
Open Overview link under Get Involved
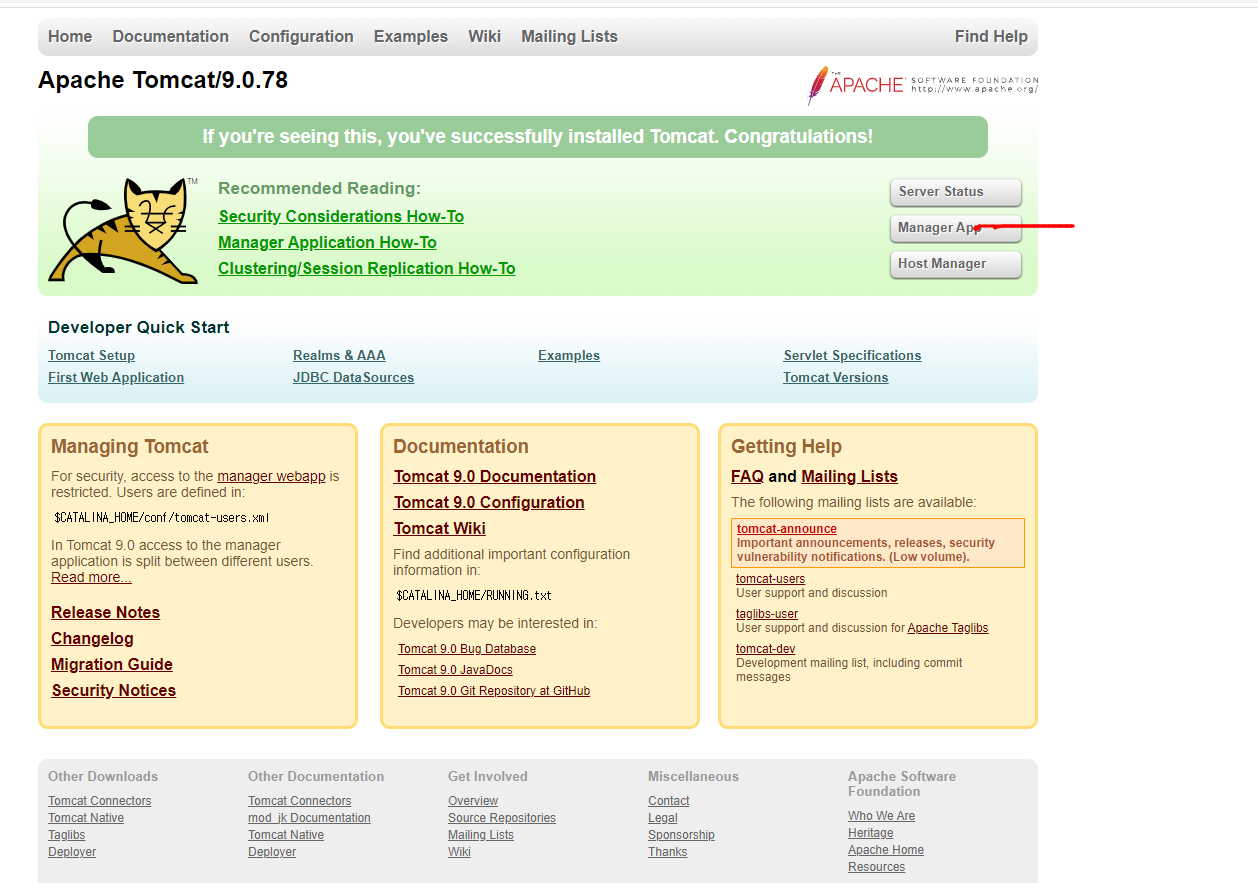tap(473, 801)
